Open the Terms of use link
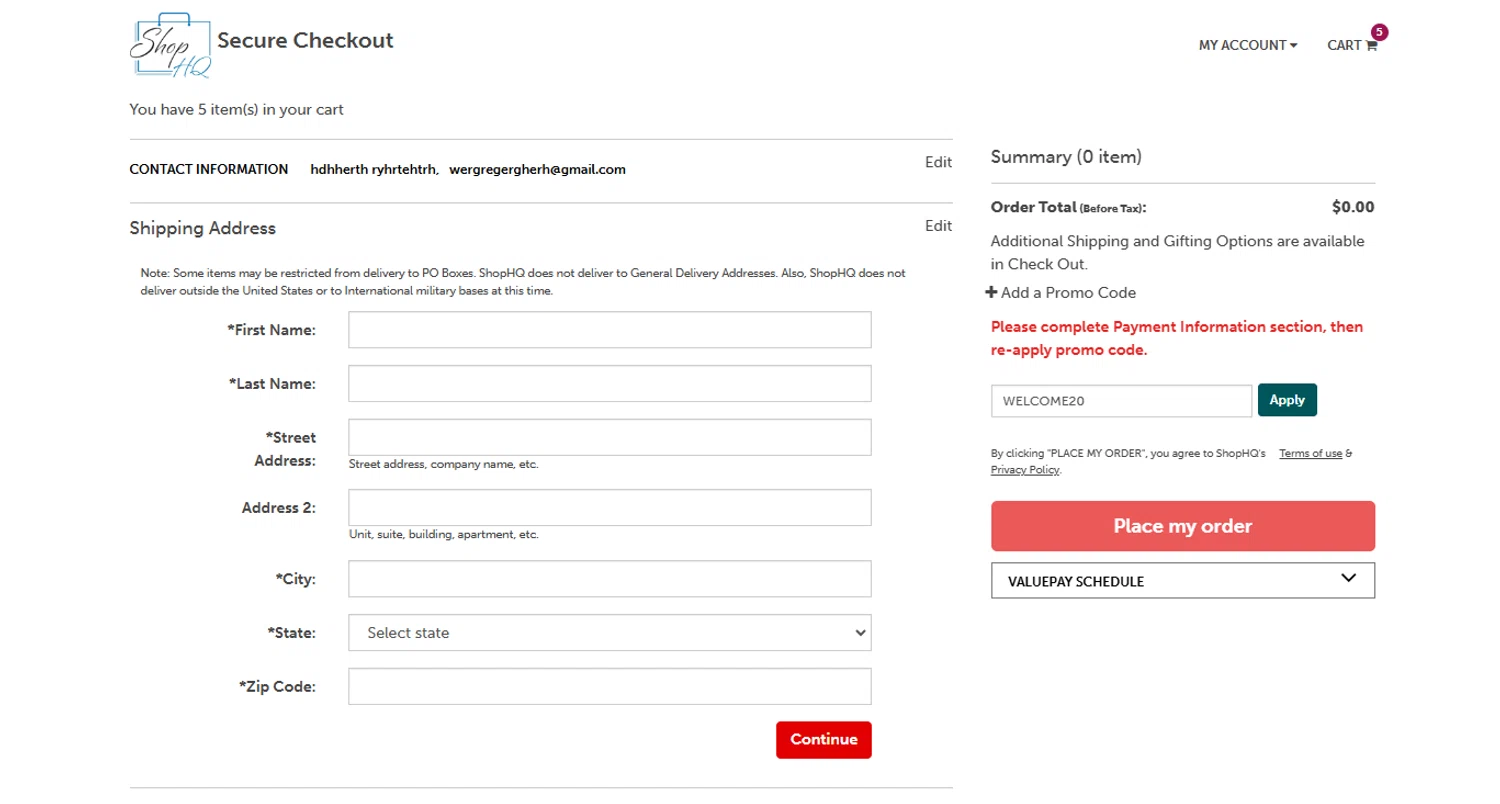1500x804 pixels. [1310, 454]
